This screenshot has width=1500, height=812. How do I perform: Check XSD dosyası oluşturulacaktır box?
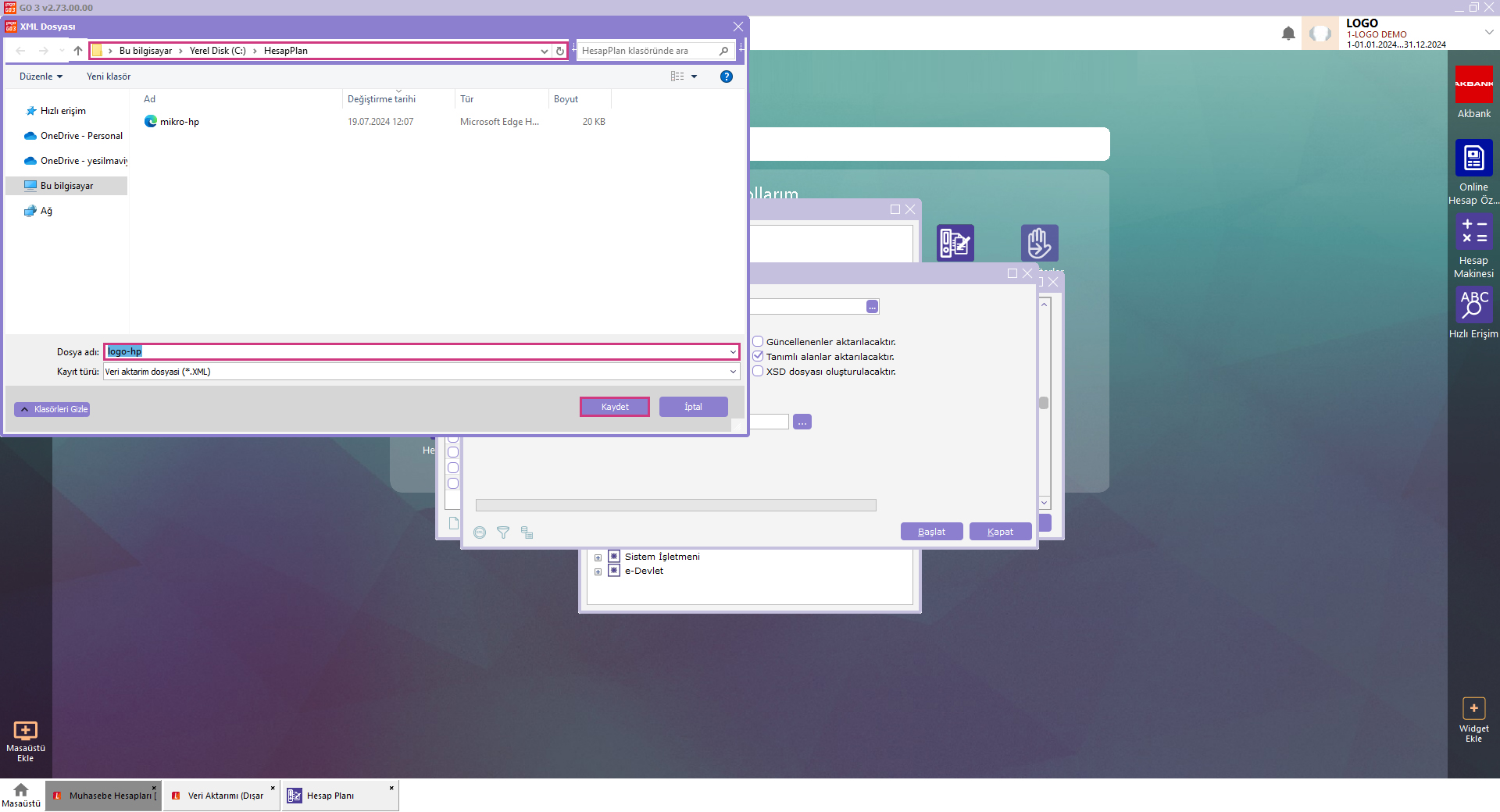pyautogui.click(x=758, y=372)
